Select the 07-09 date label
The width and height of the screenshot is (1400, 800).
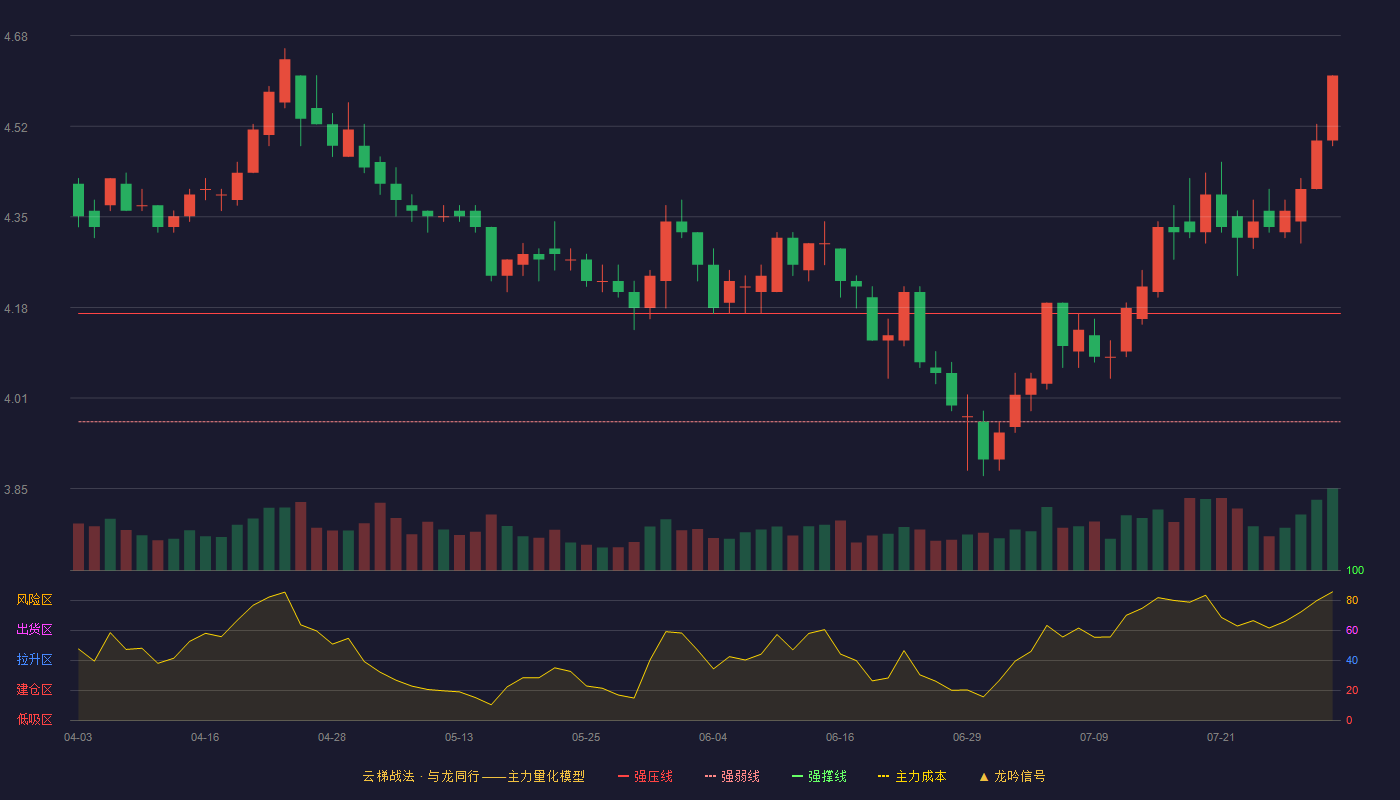(1094, 737)
